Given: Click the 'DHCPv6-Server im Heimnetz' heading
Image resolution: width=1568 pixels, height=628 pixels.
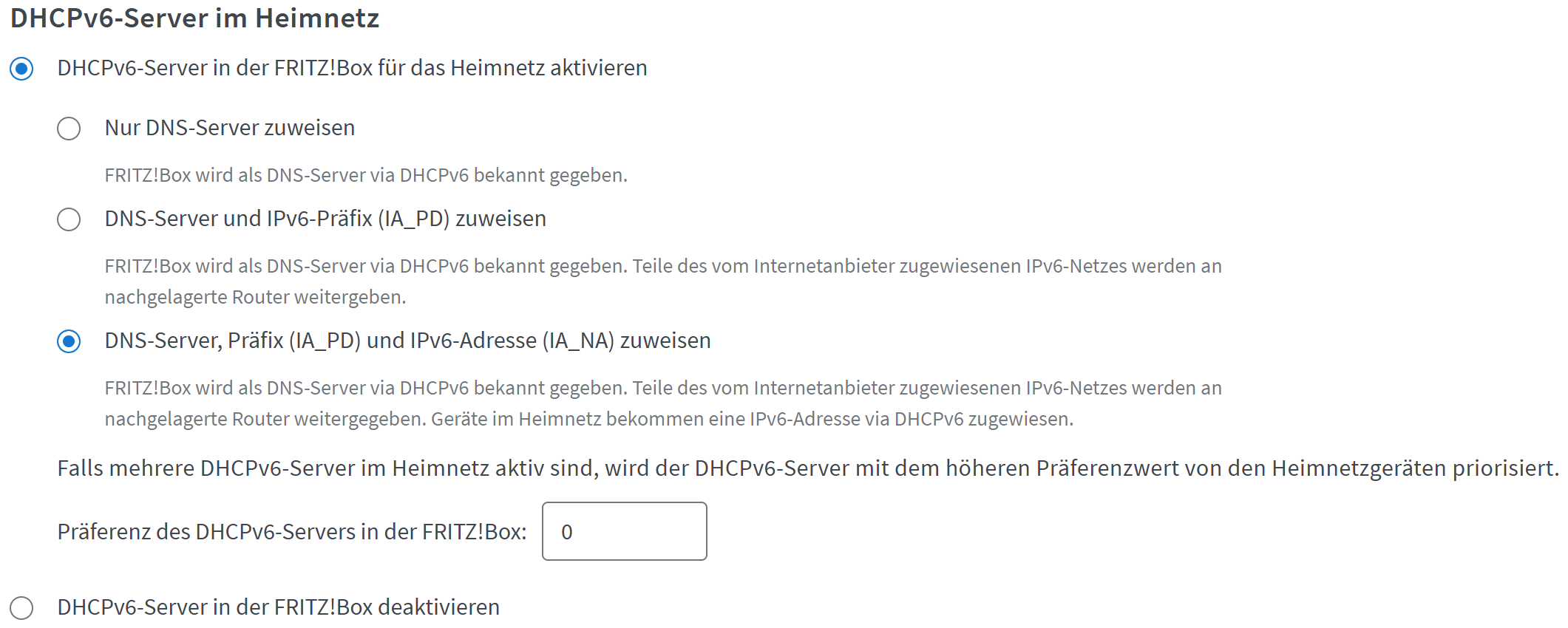Looking at the screenshot, I should (x=194, y=18).
